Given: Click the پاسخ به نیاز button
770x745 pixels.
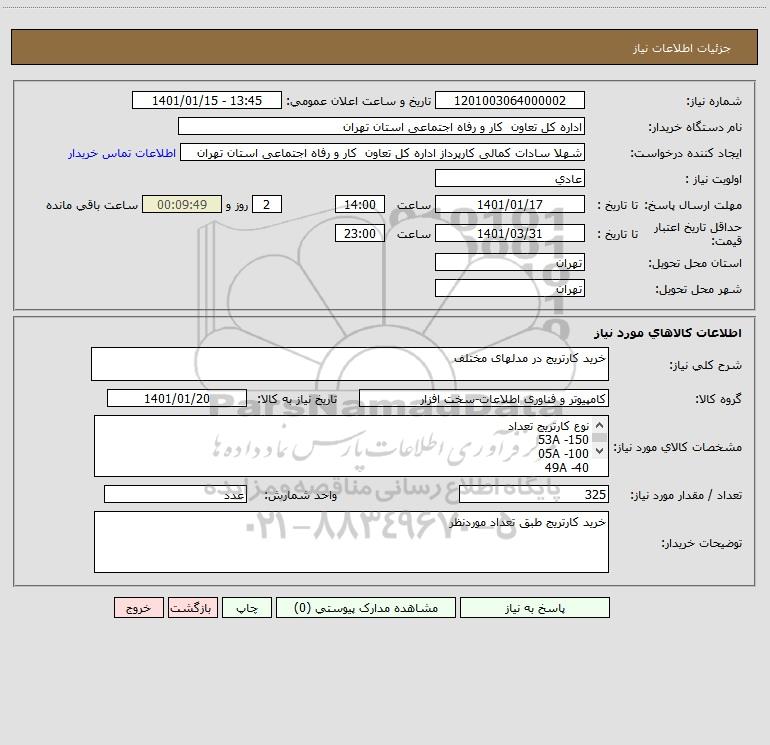Looking at the screenshot, I should click(535, 607).
